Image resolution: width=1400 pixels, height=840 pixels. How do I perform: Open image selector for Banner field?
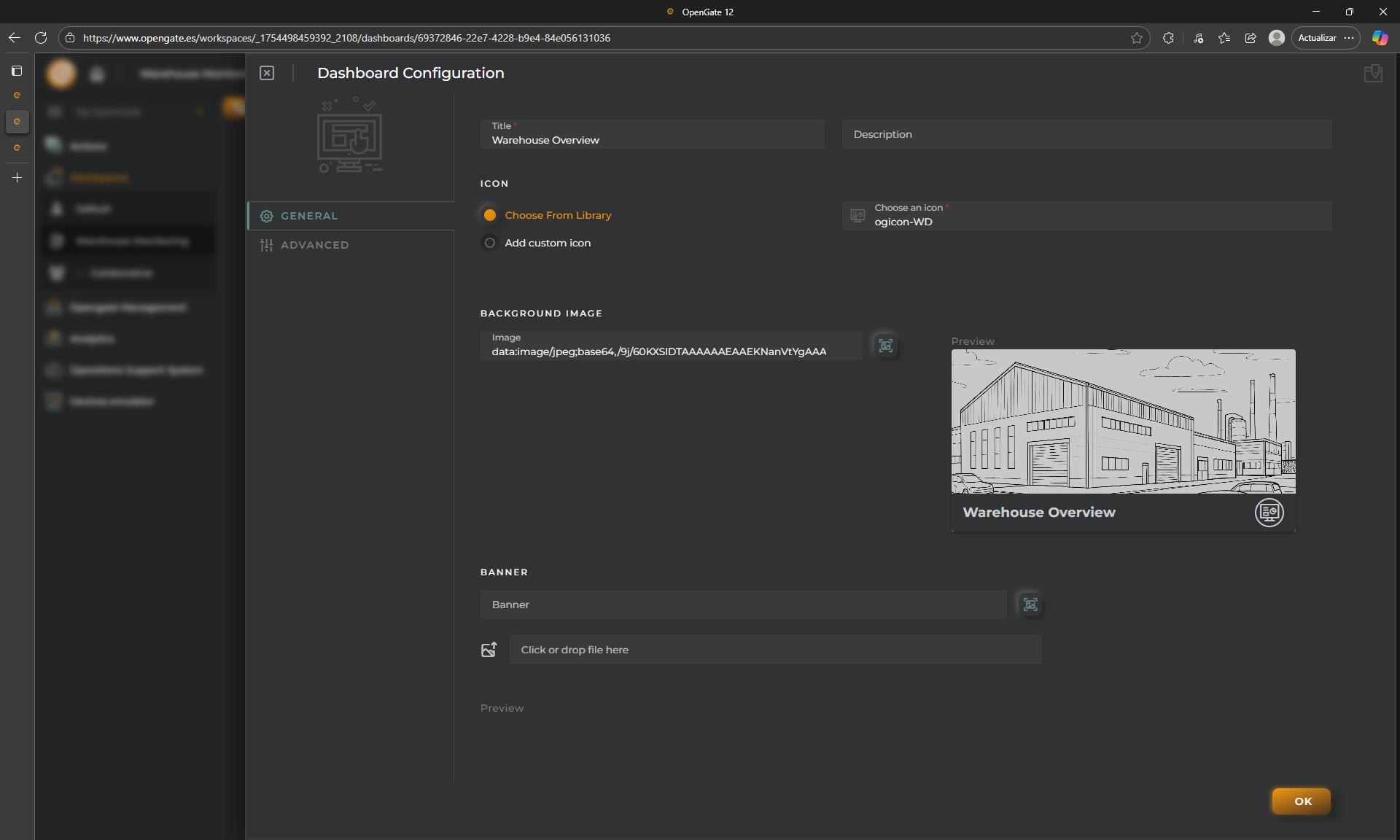point(1030,604)
